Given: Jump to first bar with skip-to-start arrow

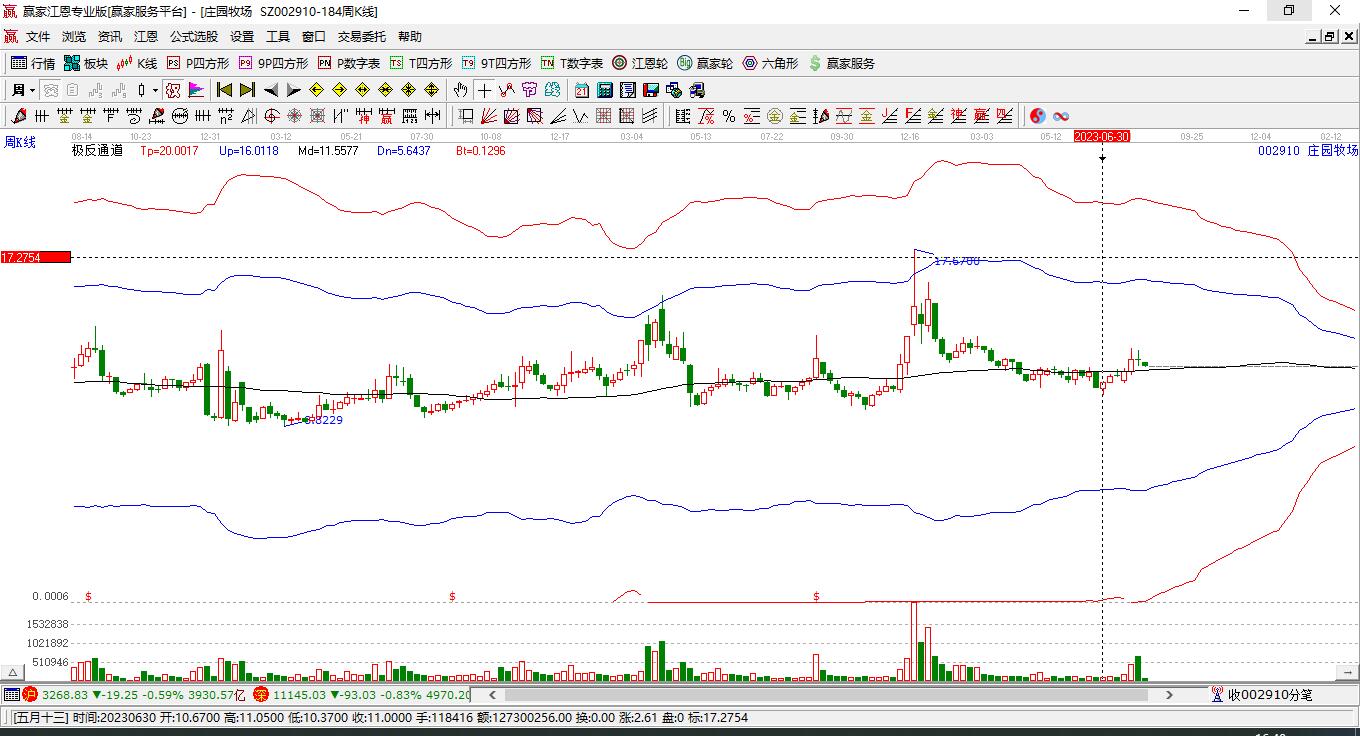Looking at the screenshot, I should click(225, 90).
